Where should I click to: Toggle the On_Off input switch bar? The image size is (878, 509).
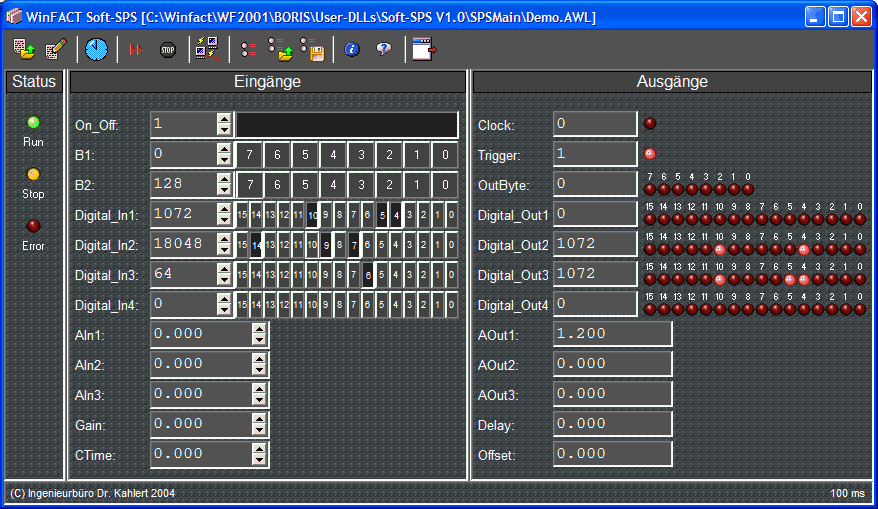pos(347,124)
